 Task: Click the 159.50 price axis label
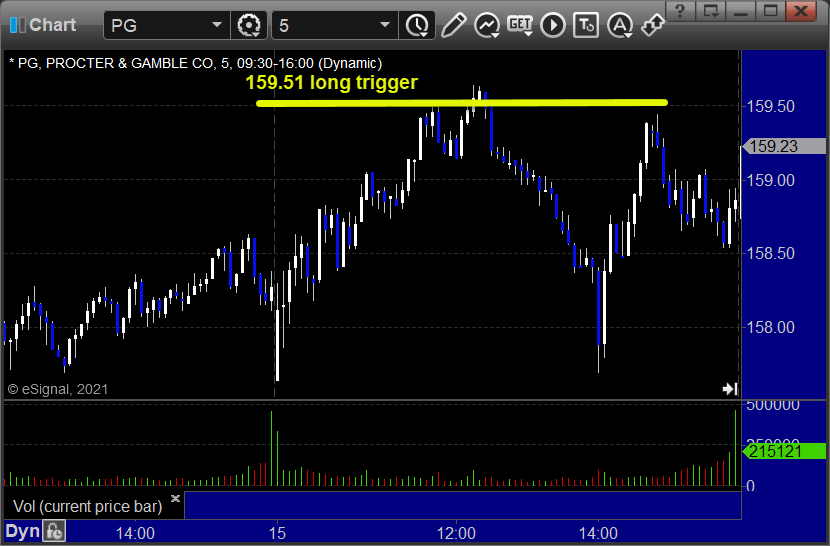pyautogui.click(x=771, y=106)
